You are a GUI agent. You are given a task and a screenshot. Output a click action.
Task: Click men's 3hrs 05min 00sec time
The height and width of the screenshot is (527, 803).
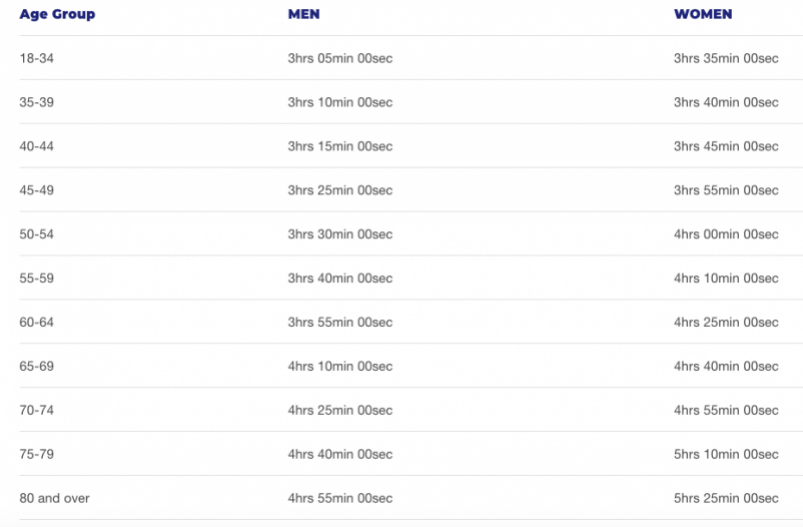click(x=340, y=58)
